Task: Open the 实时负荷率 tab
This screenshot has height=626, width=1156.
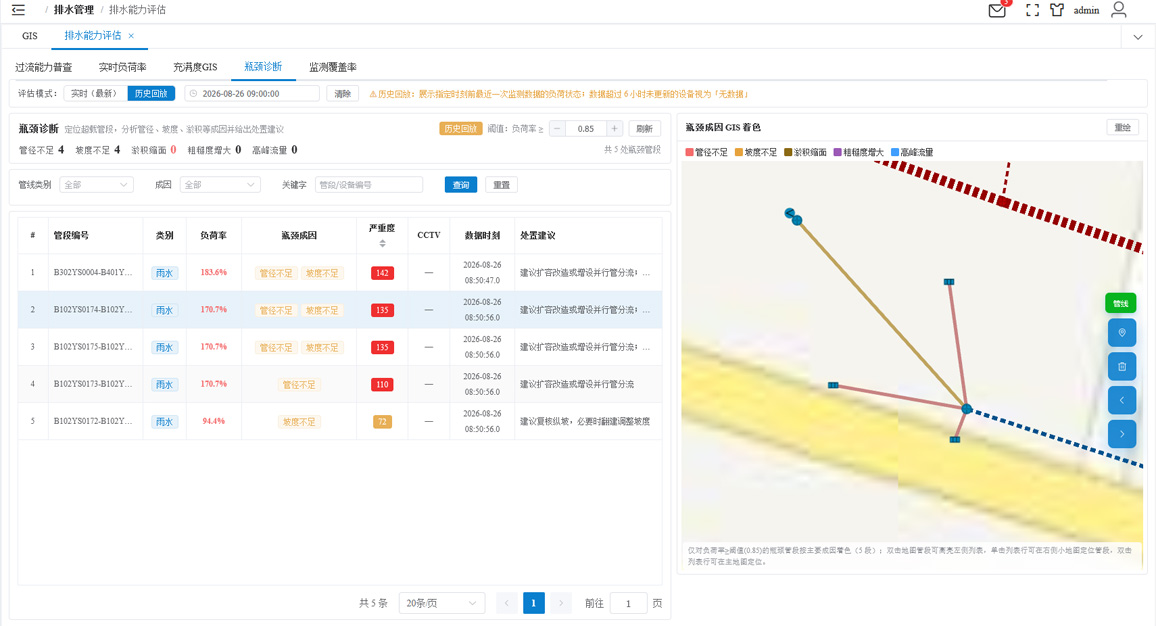Action: tap(122, 67)
